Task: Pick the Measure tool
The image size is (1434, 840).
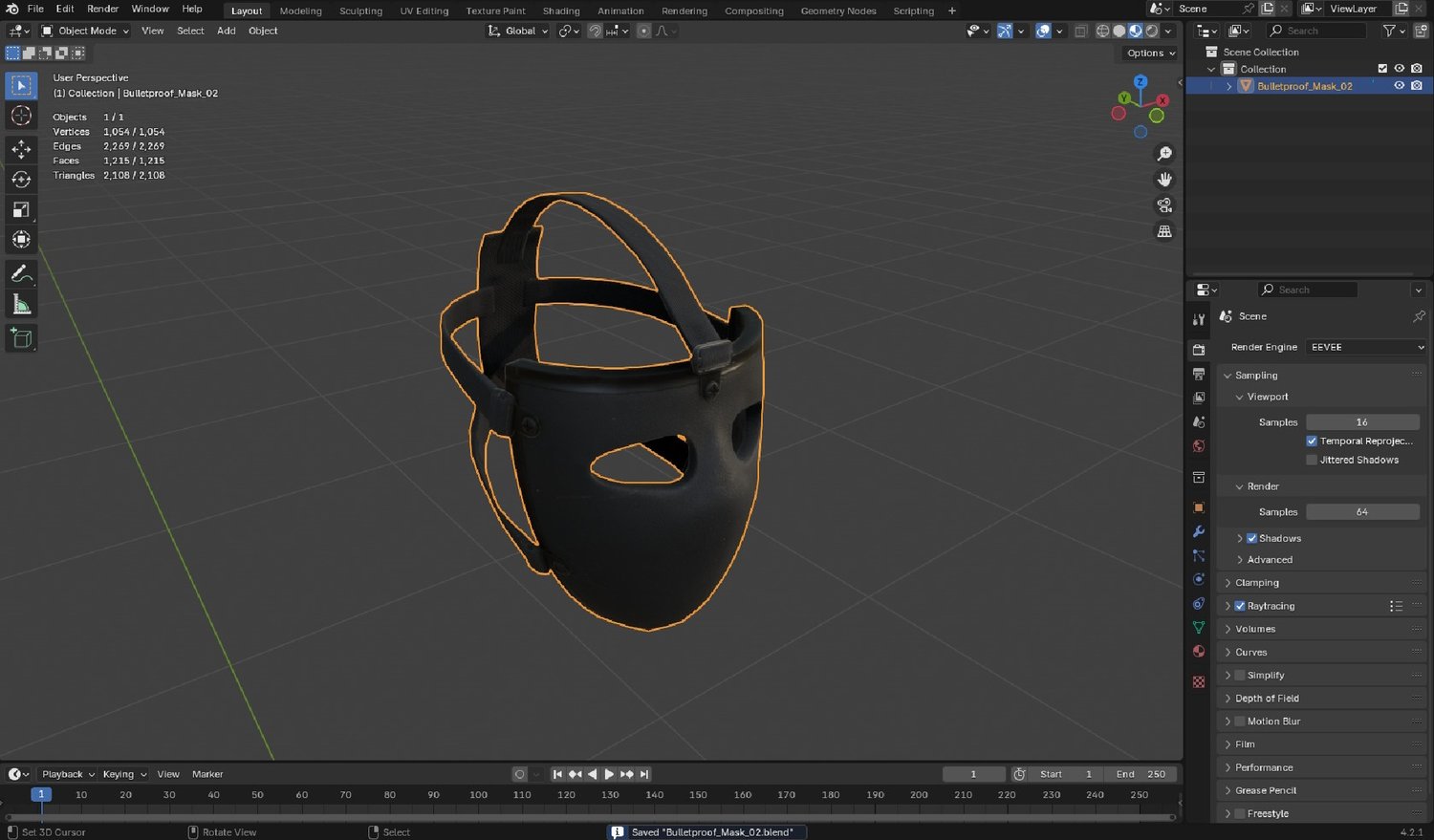Action: (x=21, y=305)
